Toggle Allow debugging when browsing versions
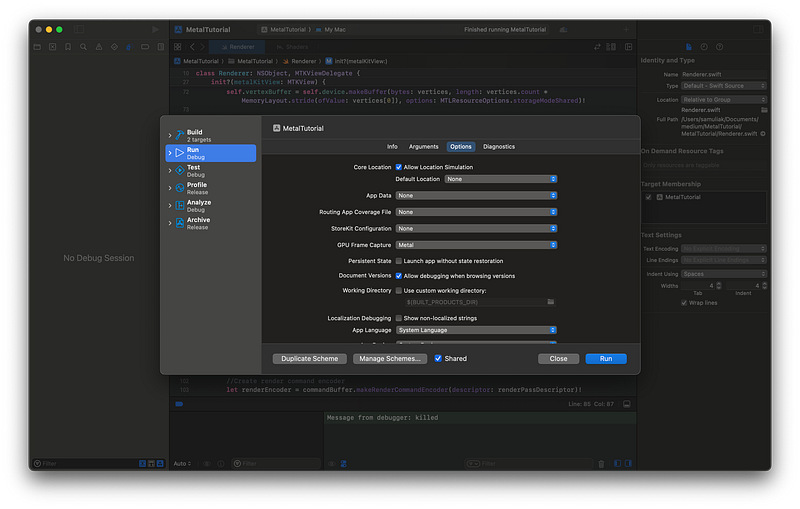Image resolution: width=800 pixels, height=509 pixels. point(399,276)
